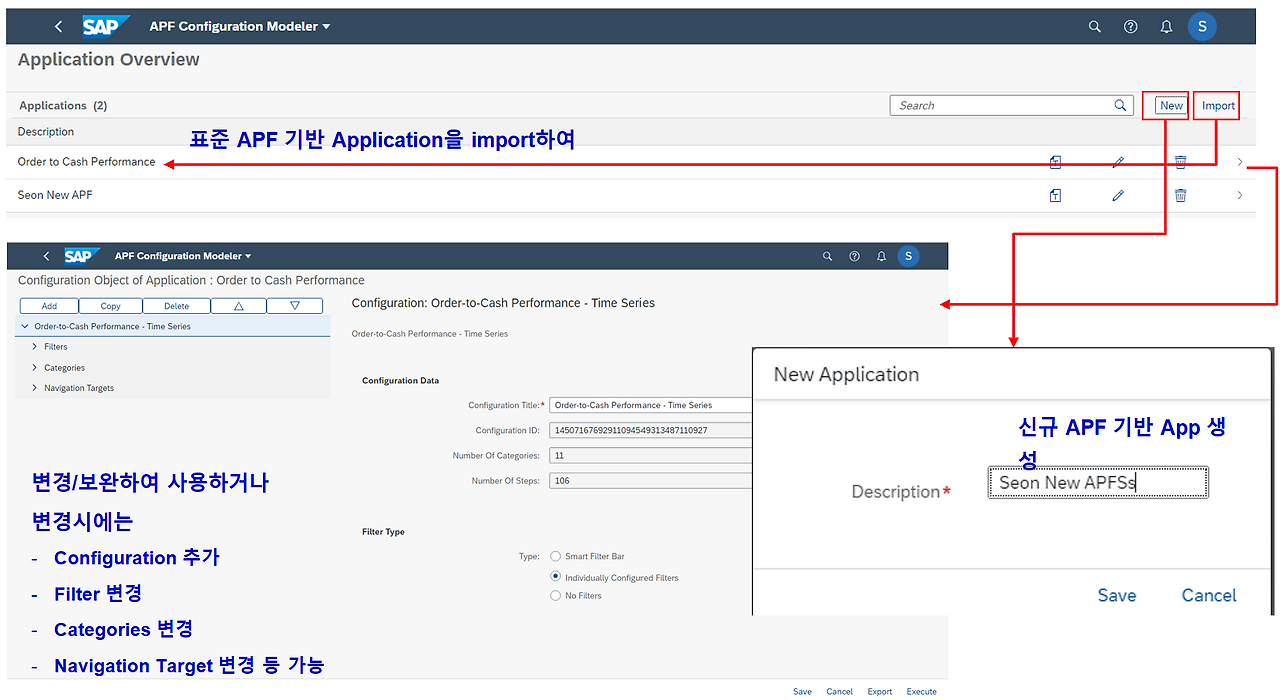The image size is (1280, 700).
Task: Navigate into Order to Cash Performance via chevron
Action: click(1240, 162)
